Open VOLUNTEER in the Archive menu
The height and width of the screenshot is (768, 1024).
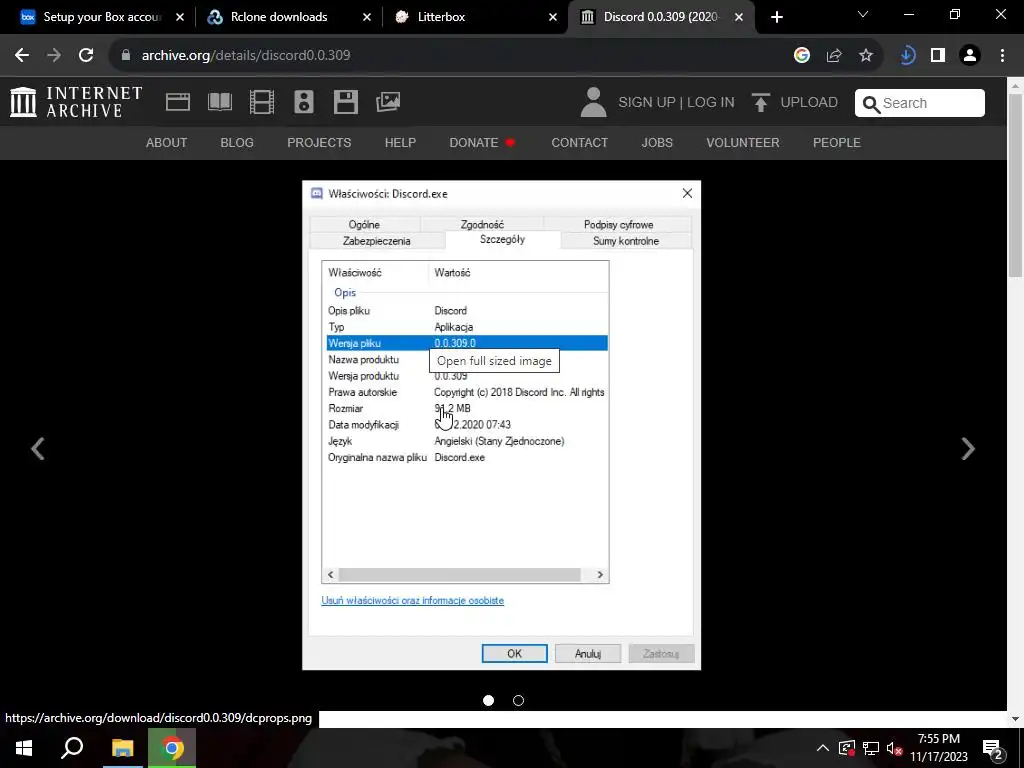coord(743,142)
